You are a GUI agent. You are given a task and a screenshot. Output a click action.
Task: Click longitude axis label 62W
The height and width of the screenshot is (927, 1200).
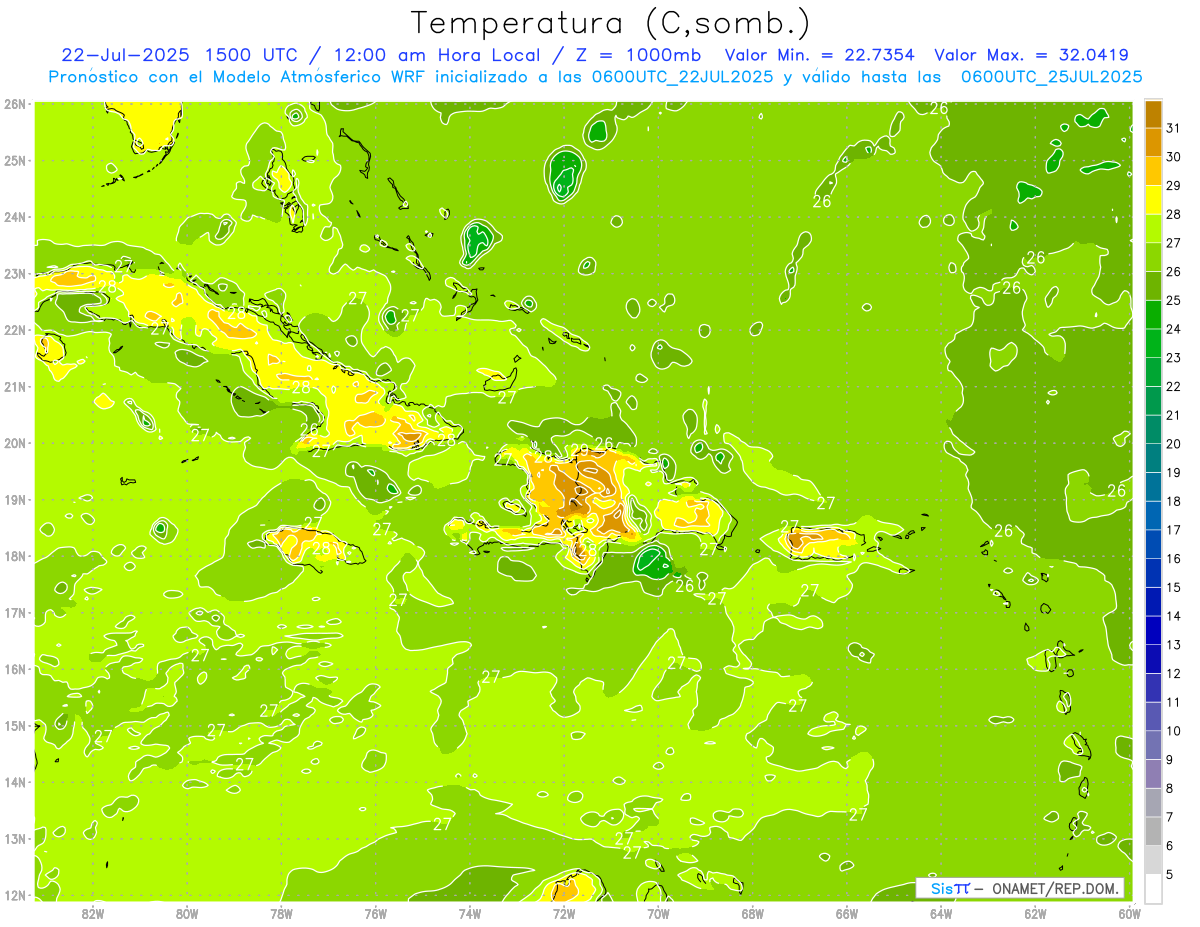[1035, 913]
